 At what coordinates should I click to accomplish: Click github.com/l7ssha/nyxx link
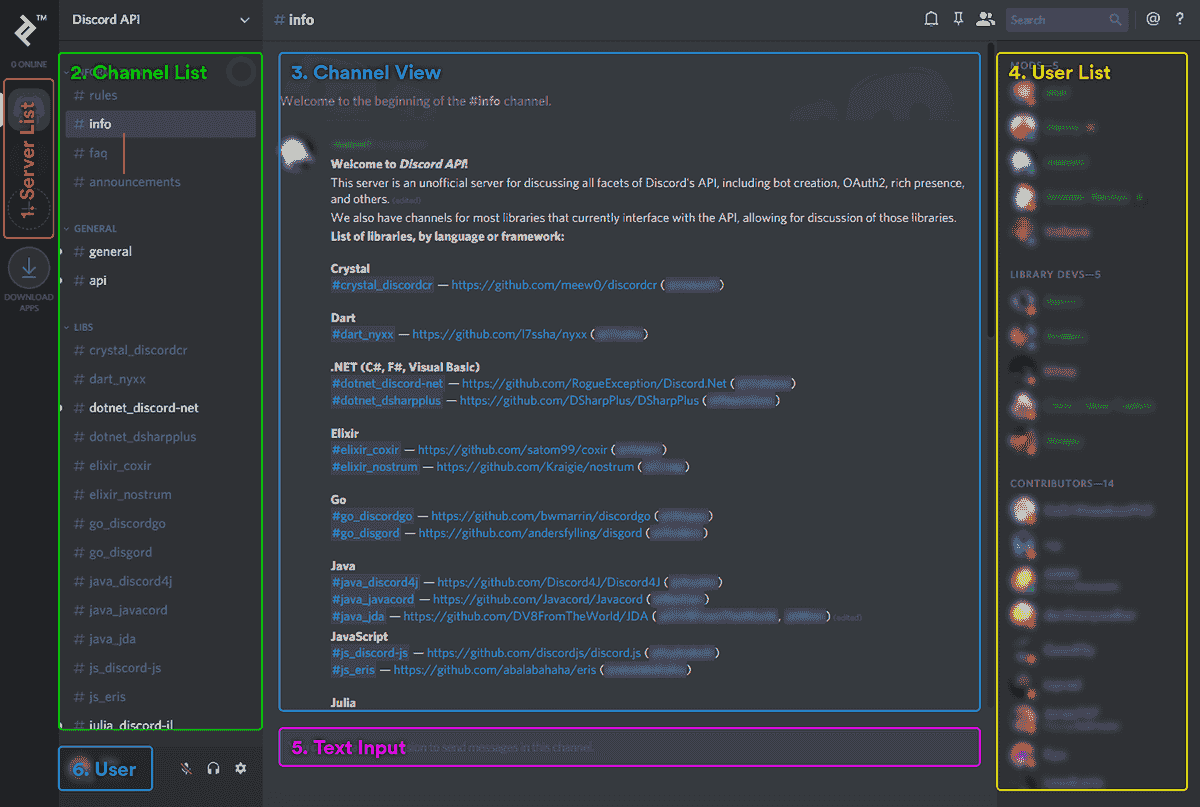pos(499,334)
